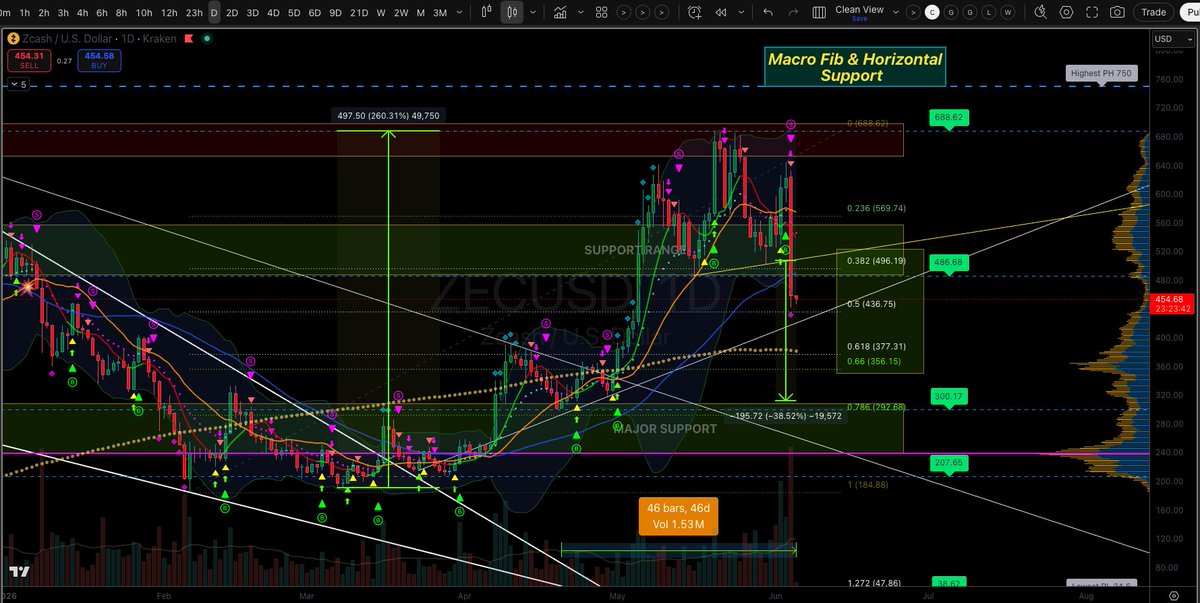The height and width of the screenshot is (603, 1200).
Task: Click the green 688.62 price label
Action: (x=948, y=117)
